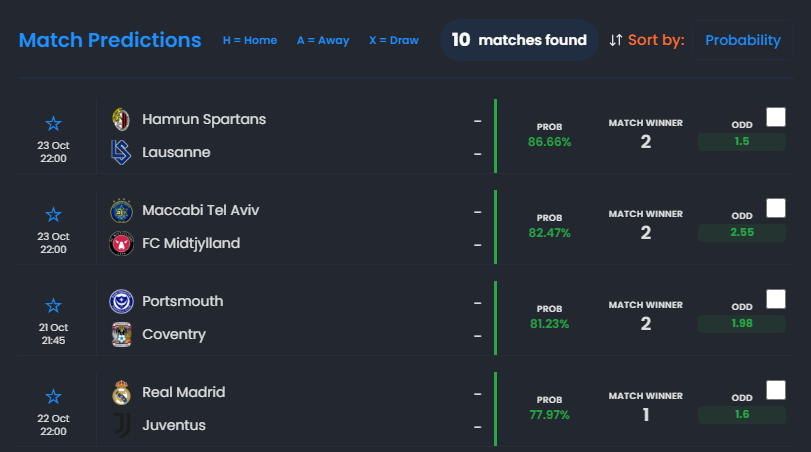
Task: Click the FC Midtjylland team badge
Action: [121, 244]
